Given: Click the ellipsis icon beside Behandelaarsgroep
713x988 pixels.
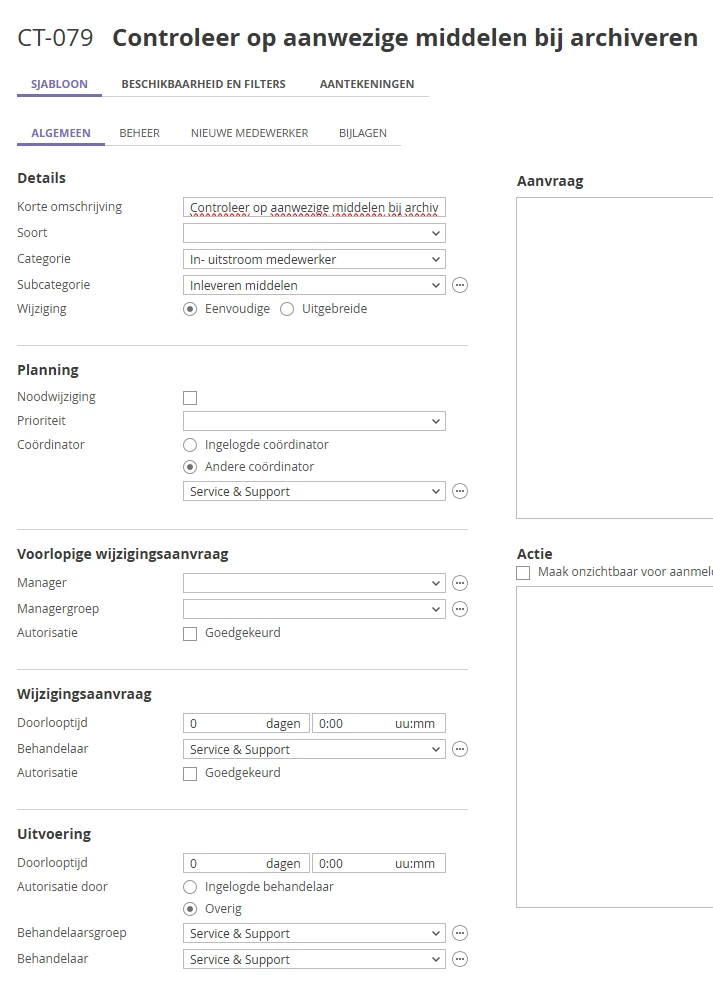Looking at the screenshot, I should pyautogui.click(x=460, y=933).
